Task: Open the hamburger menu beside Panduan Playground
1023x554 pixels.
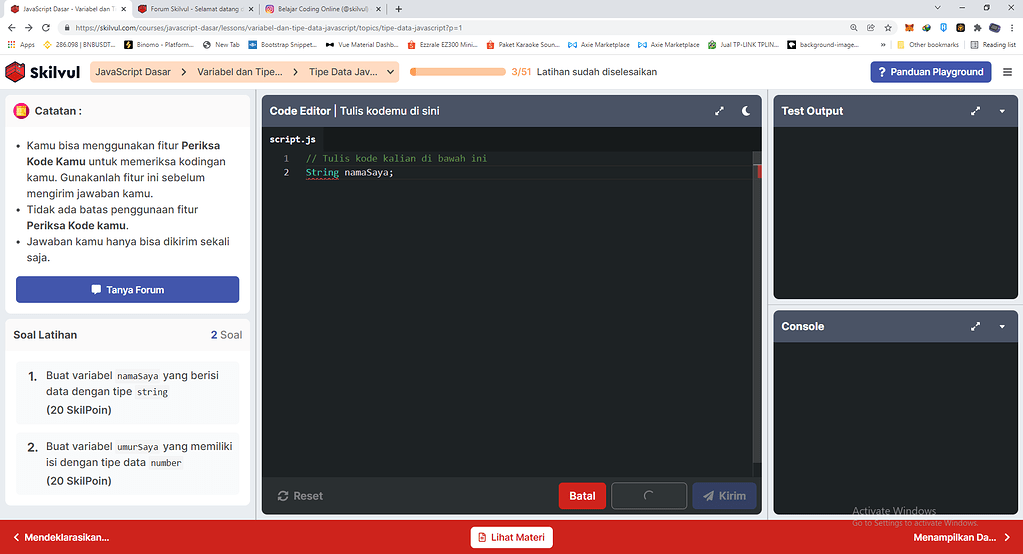Action: (1007, 72)
